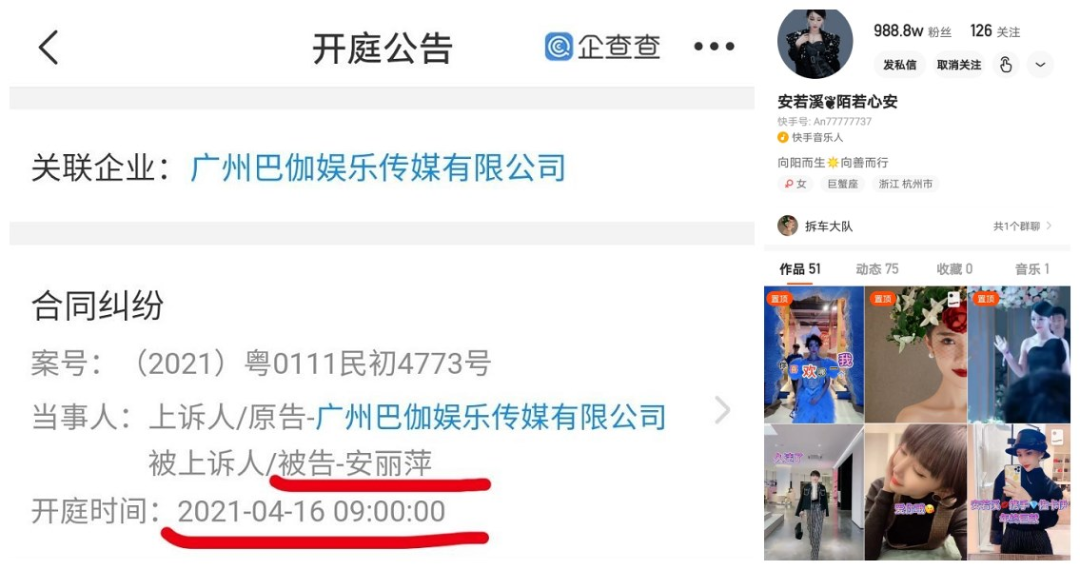Image resolution: width=1080 pixels, height=570 pixels.
Task: Expand the dropdown next to 取消关注
Action: [1040, 65]
